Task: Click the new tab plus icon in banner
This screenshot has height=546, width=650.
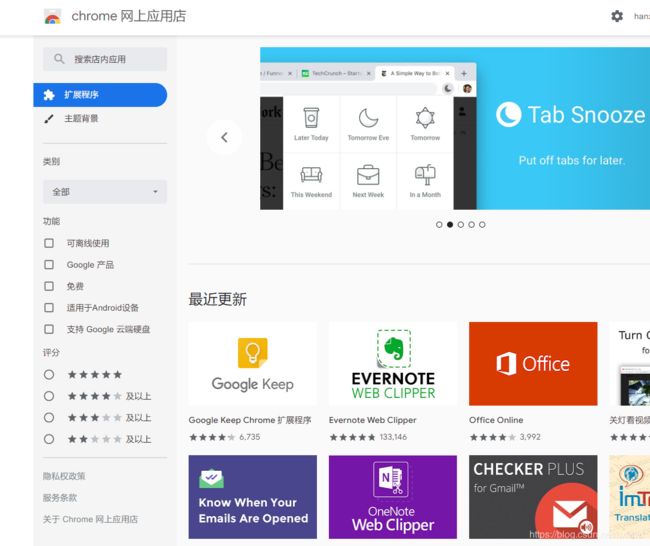Action: [464, 73]
